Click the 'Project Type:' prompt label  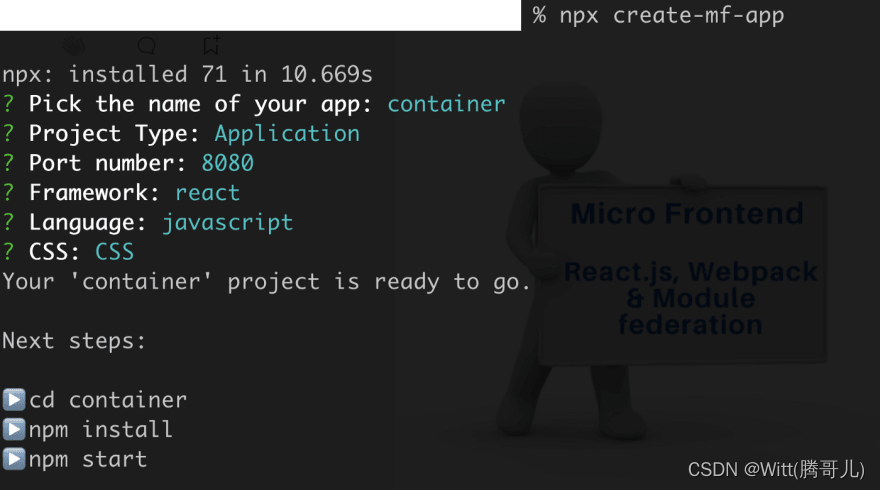pyautogui.click(x=114, y=134)
